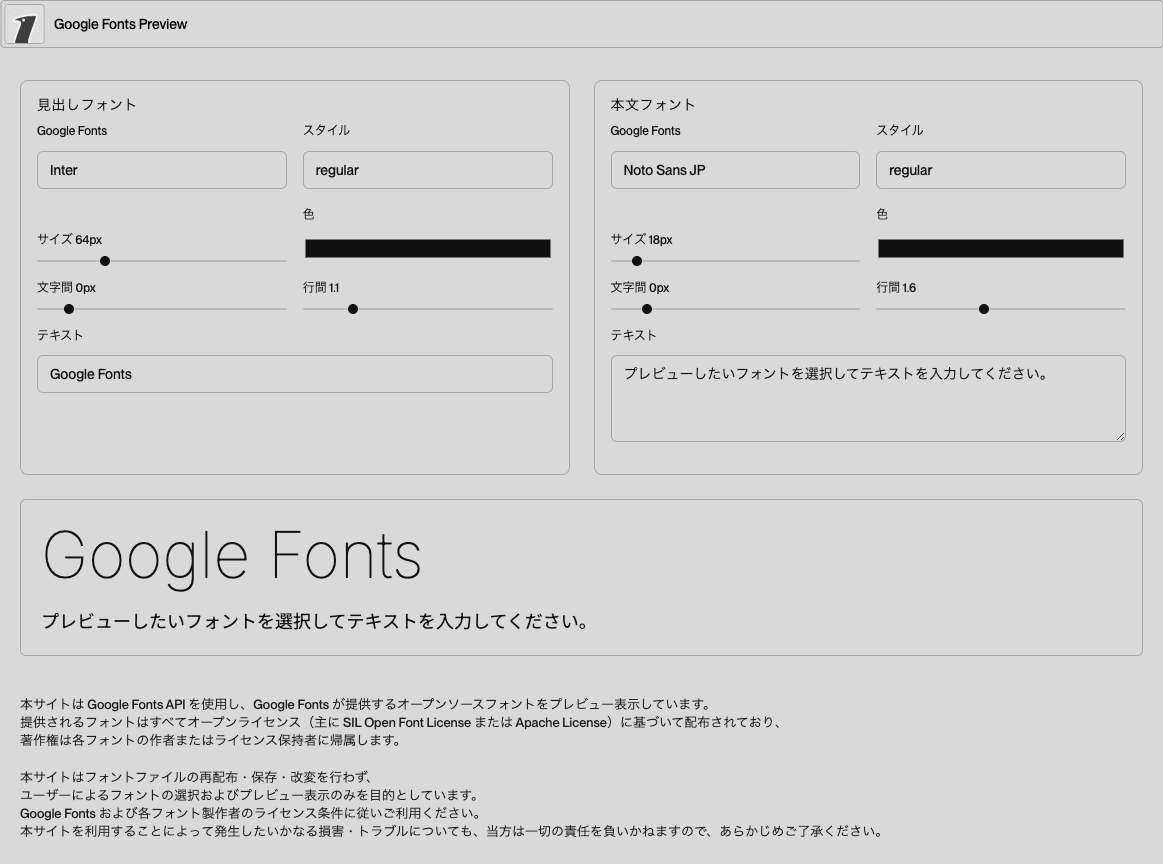Click the 本文フォント panel title
The image size is (1163, 864).
tap(653, 105)
